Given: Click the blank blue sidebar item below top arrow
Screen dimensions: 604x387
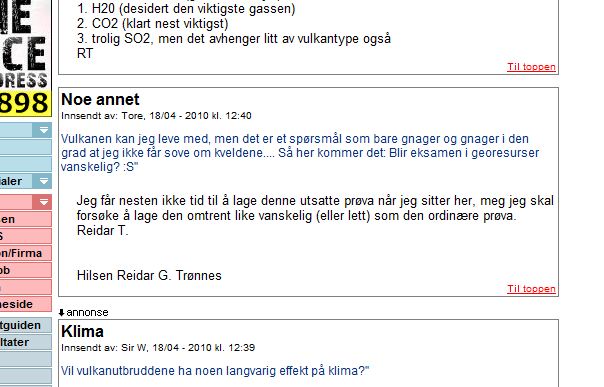Looking at the screenshot, I should coord(25,147).
